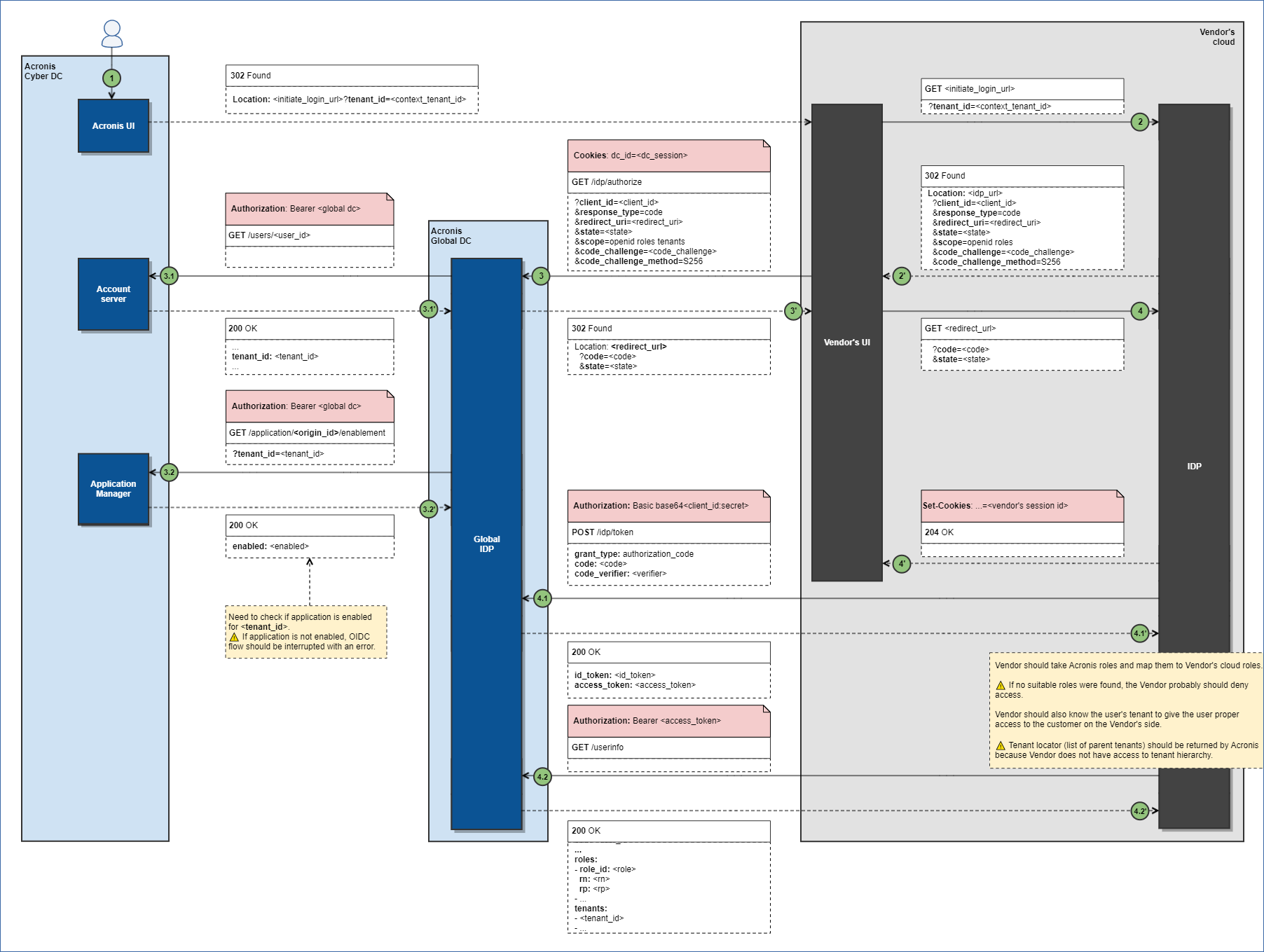Click warning icon beside 'If application is not enabled'
Image resolution: width=1264 pixels, height=952 pixels.
coord(234,637)
